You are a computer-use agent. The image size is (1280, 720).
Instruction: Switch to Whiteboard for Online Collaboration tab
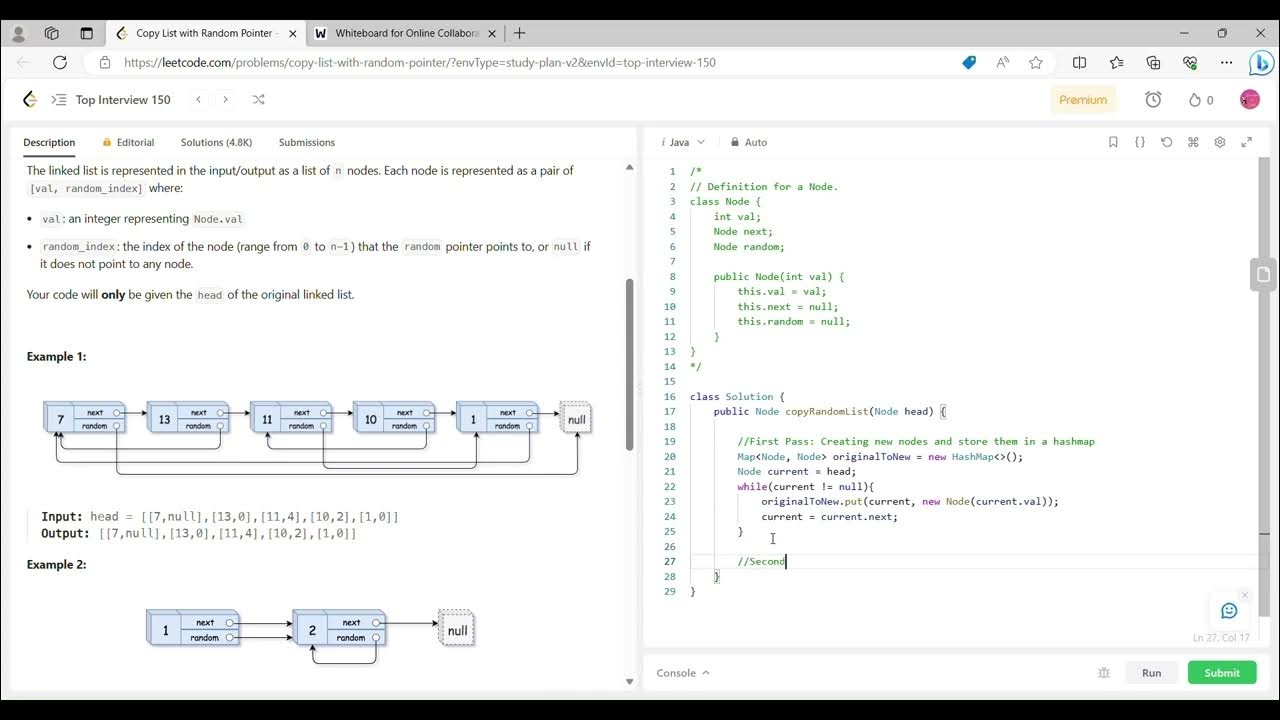[x=407, y=33]
